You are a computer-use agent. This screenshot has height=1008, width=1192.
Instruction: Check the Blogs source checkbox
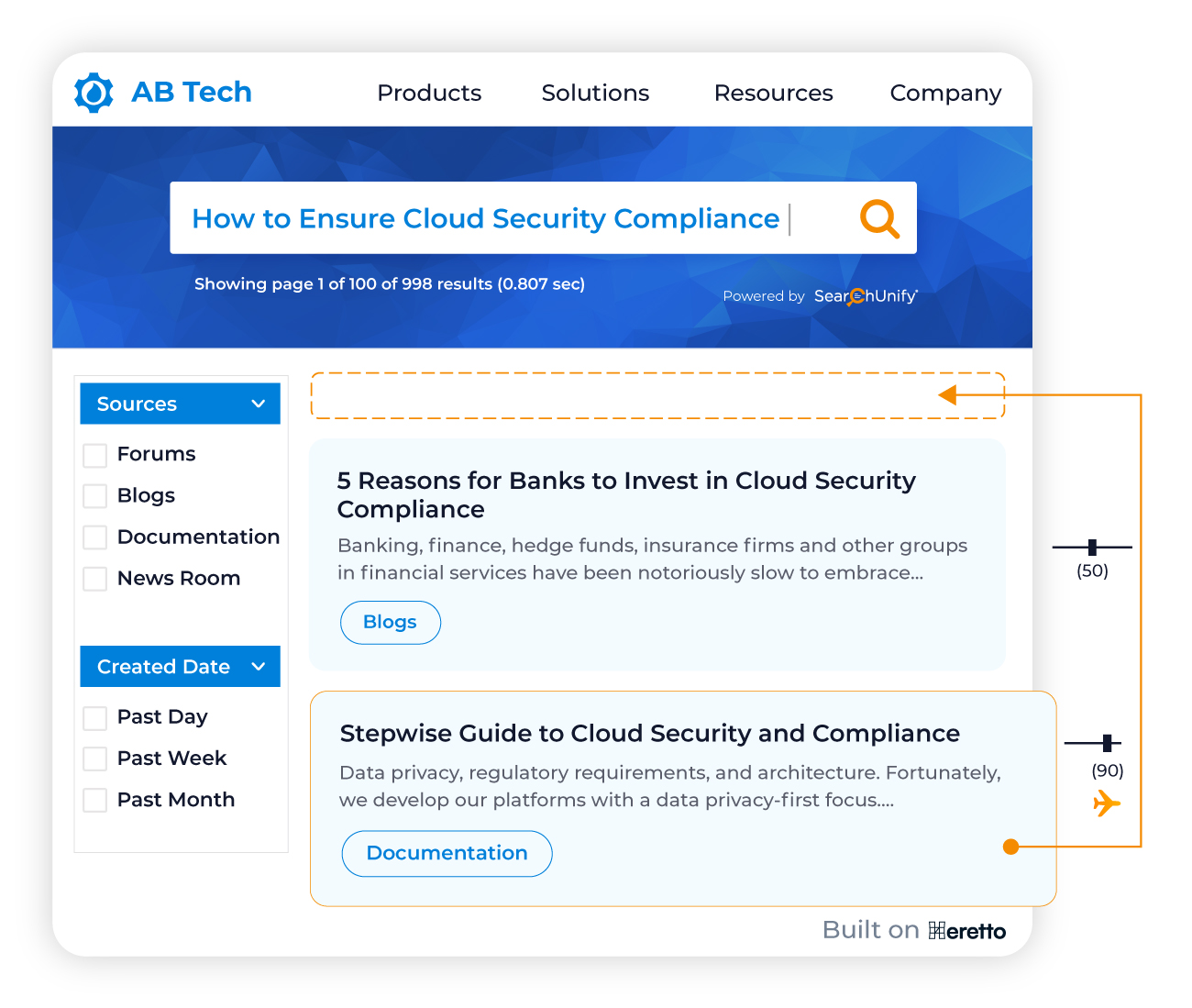95,496
